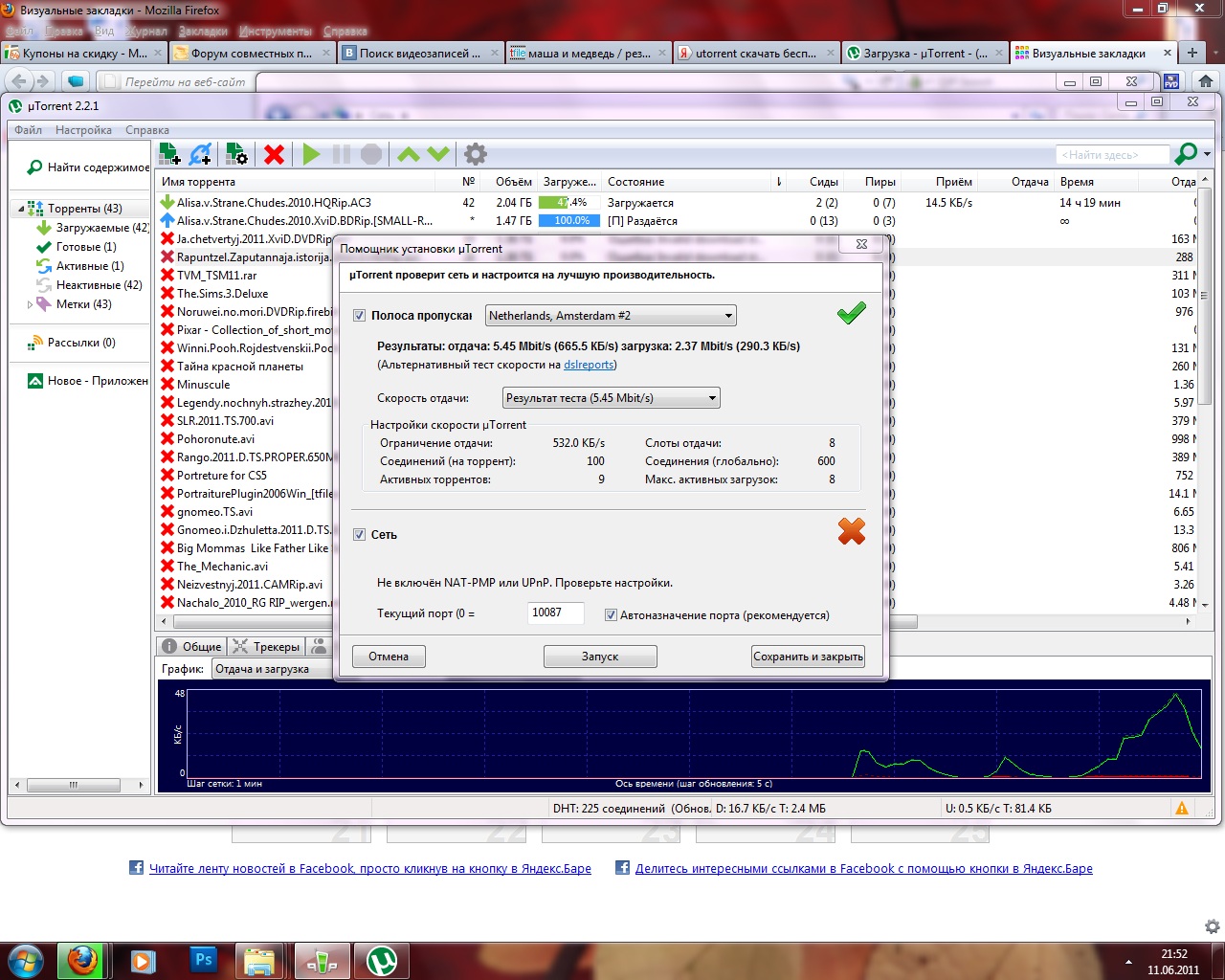Open Firefox home page icon
Screen dimensions: 1225x980
pos(1206,81)
